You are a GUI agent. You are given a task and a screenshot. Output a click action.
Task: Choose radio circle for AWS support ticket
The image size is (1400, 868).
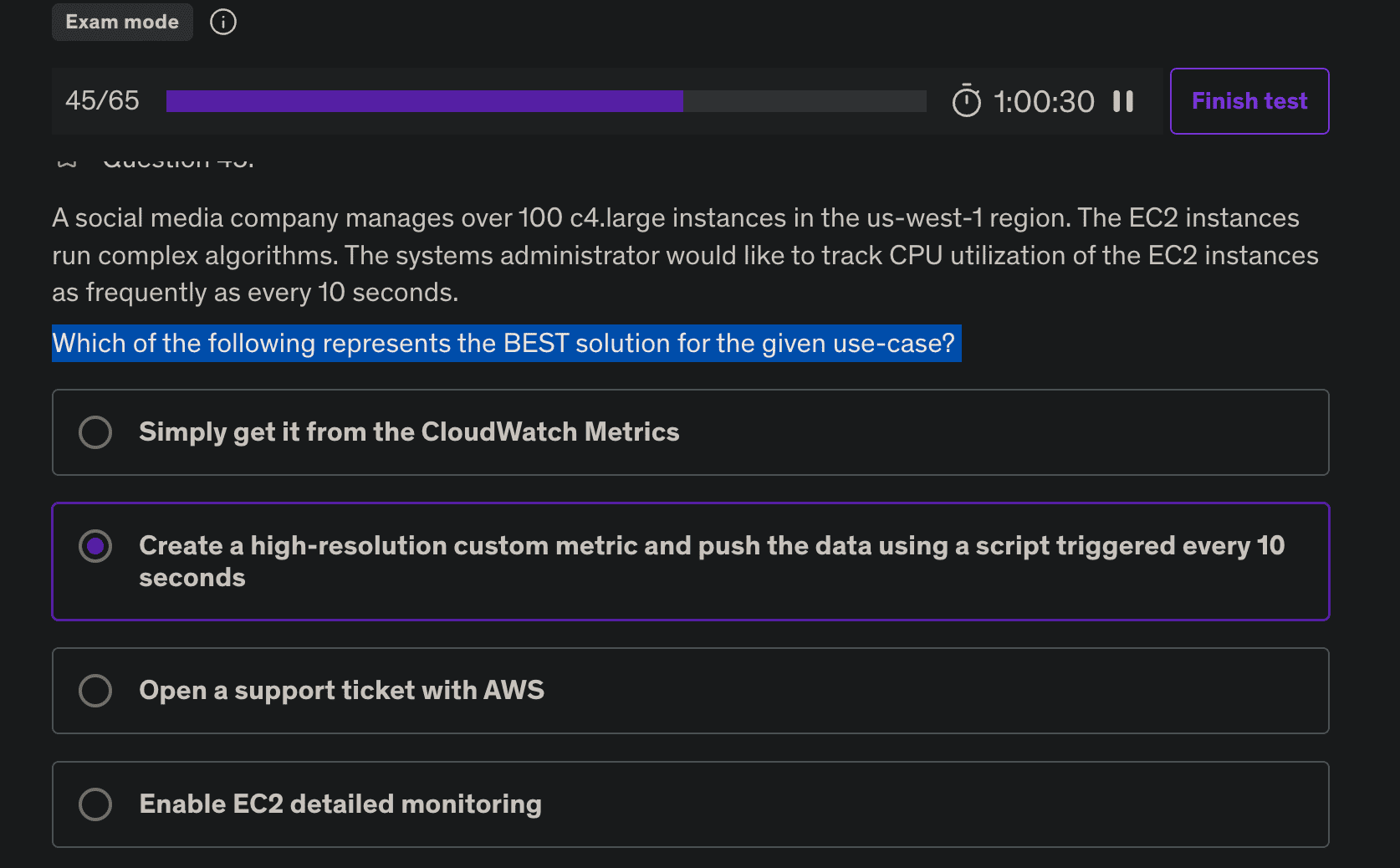(x=95, y=691)
